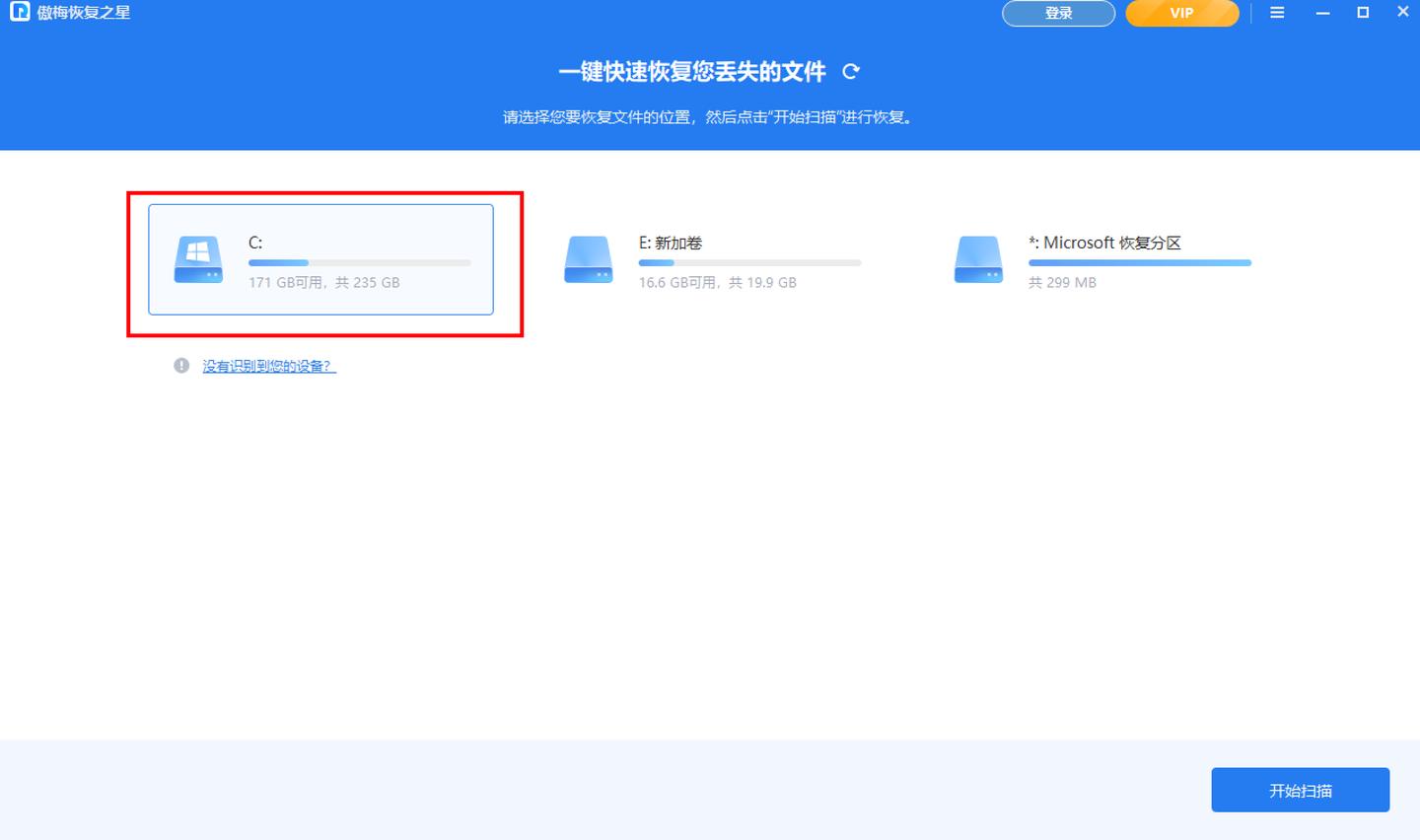Click the refresh icon beside the title
The width and height of the screenshot is (1420, 840).
point(850,71)
